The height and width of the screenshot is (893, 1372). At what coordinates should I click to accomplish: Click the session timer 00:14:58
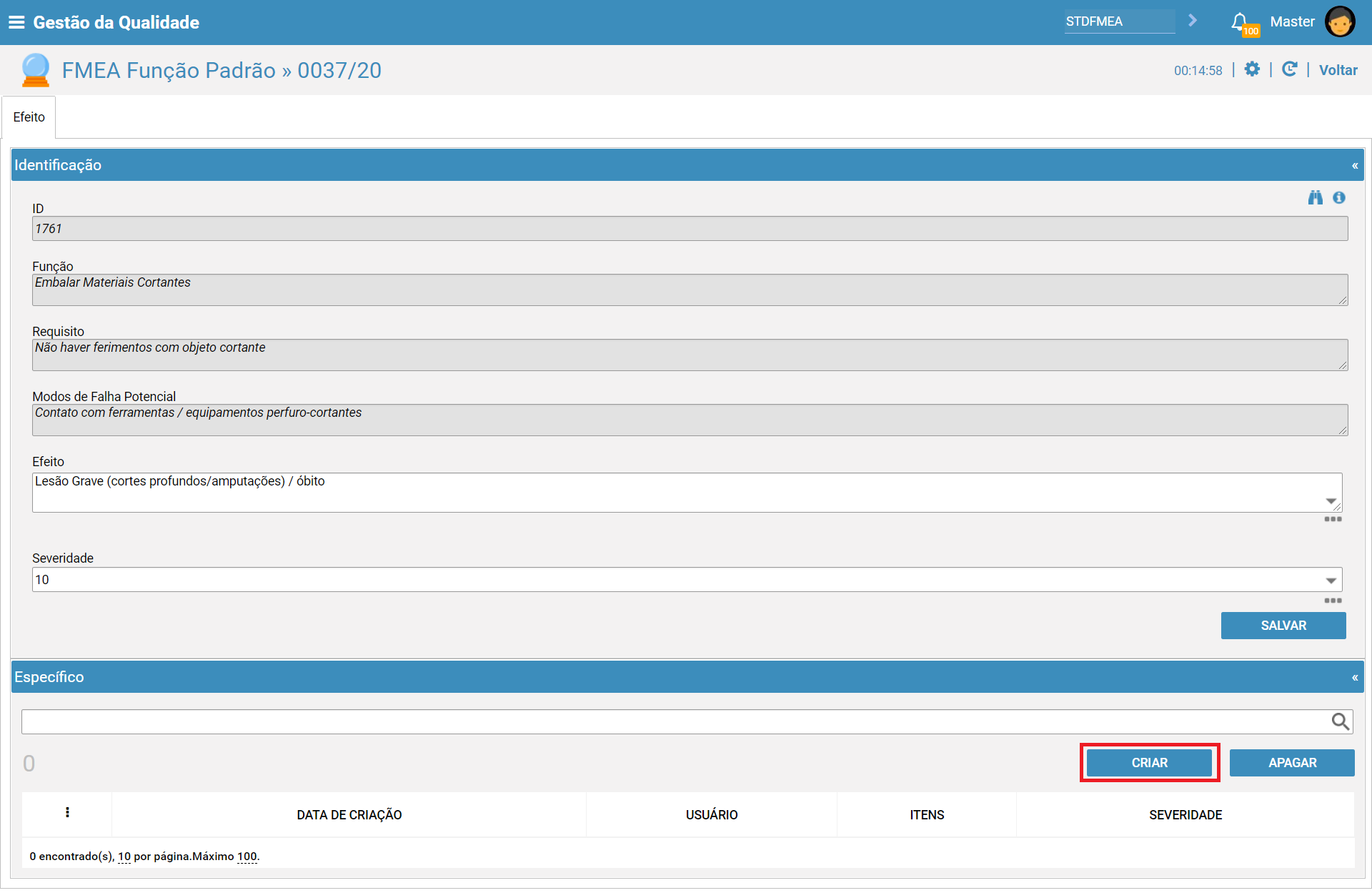click(1198, 70)
